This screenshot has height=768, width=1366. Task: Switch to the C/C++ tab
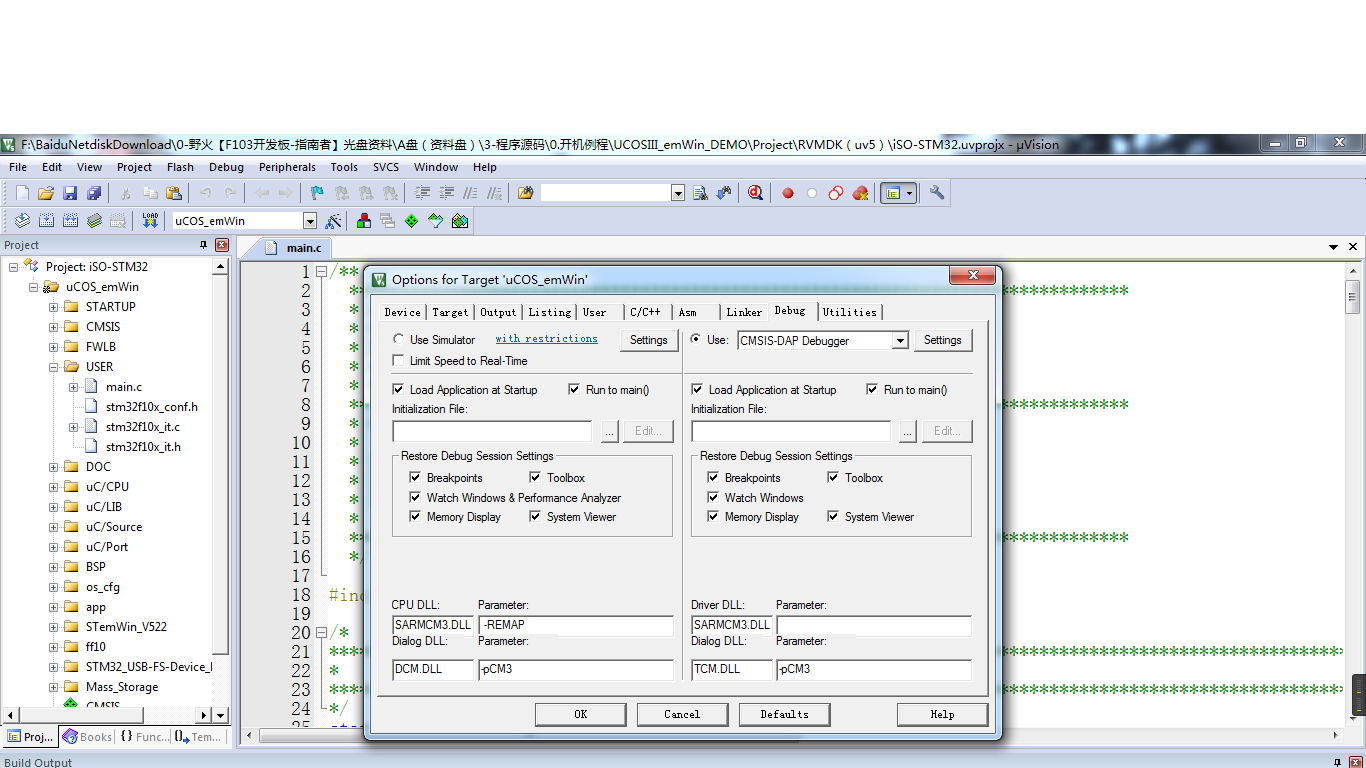(x=645, y=312)
